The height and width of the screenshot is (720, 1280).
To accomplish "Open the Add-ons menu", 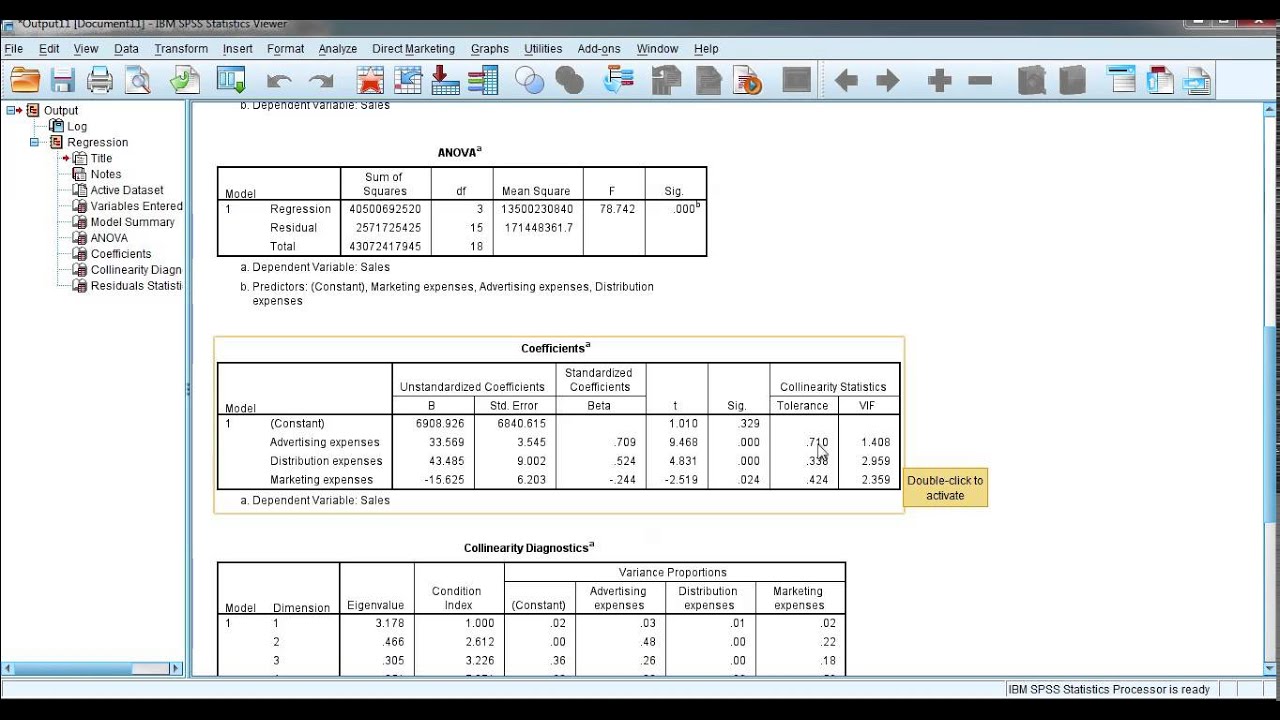I will click(x=599, y=48).
